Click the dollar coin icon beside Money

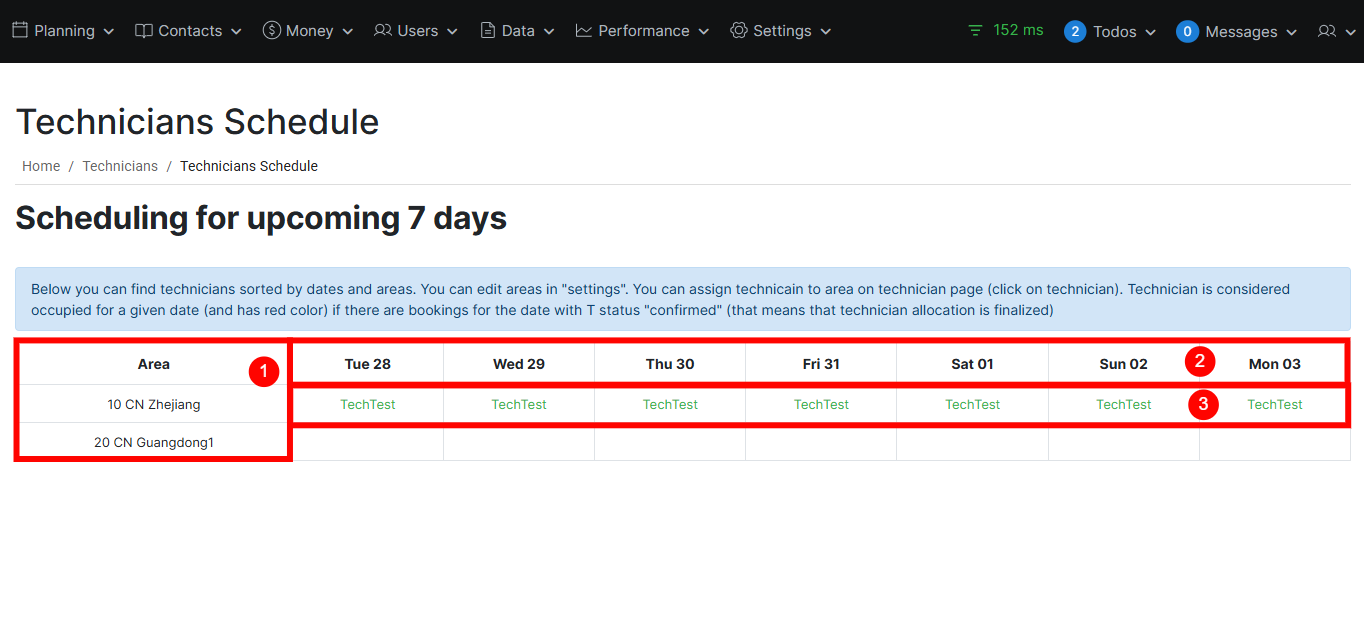(271, 31)
